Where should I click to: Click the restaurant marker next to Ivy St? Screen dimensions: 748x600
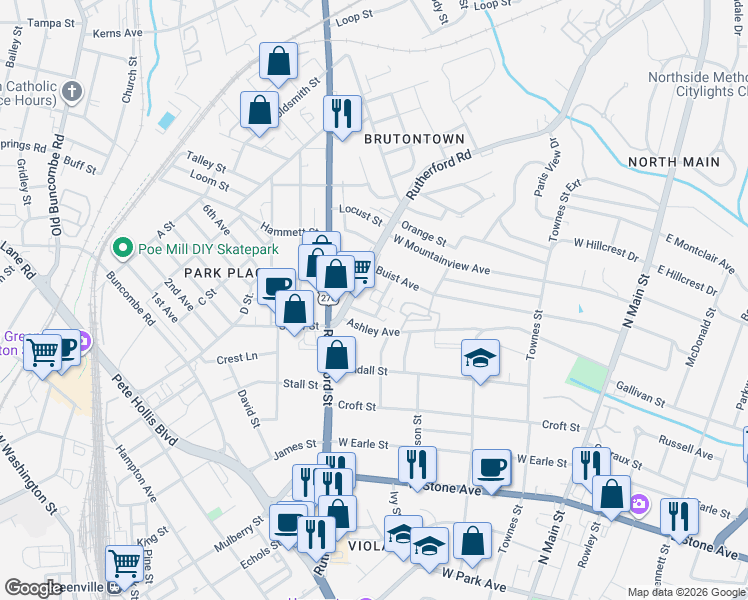click(417, 468)
